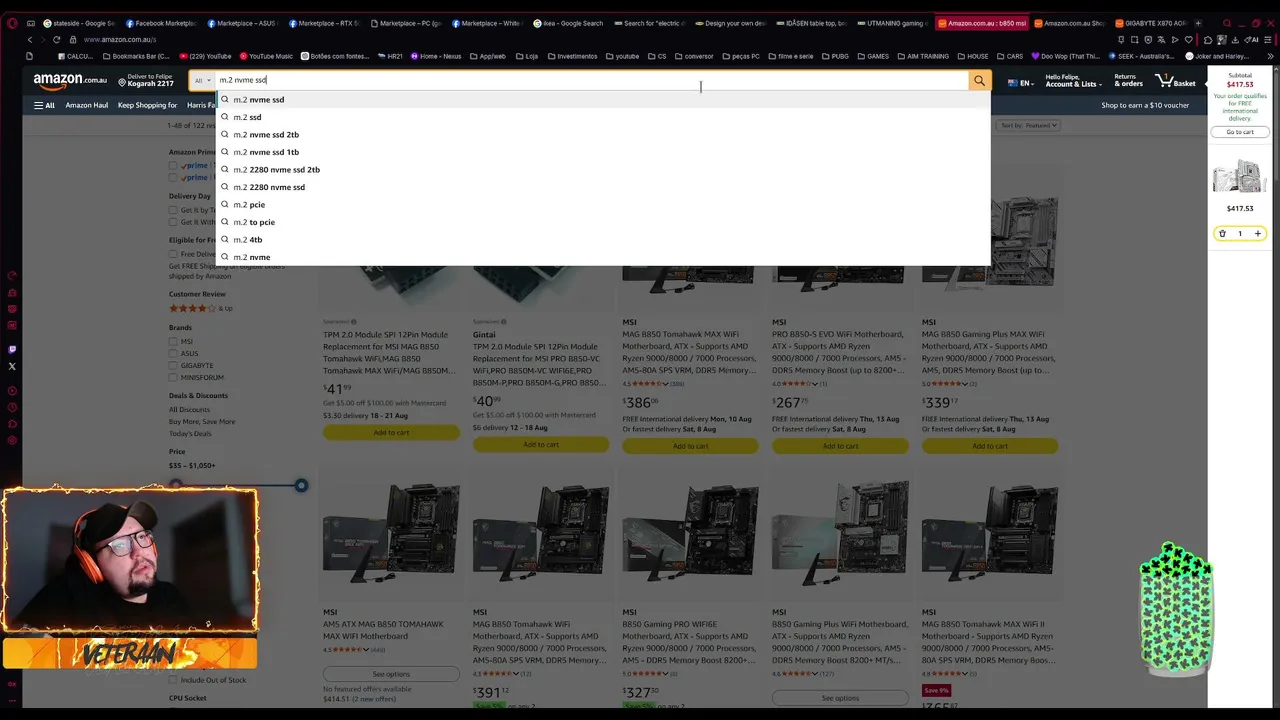Tick the ASUS brand checkbox
The image size is (1280, 720).
[x=173, y=354]
